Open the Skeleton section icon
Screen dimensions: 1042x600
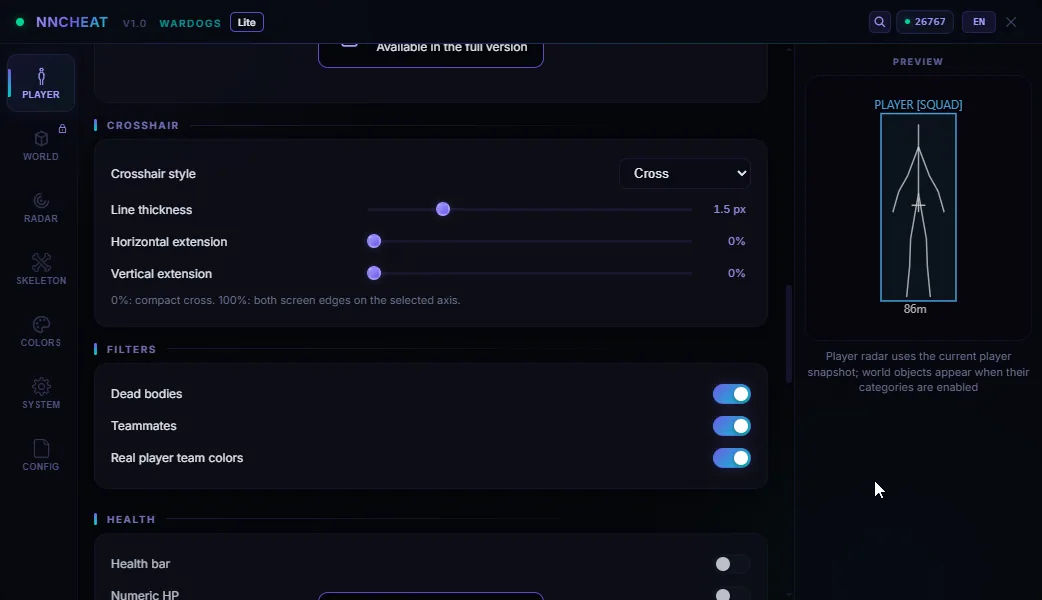(x=41, y=262)
